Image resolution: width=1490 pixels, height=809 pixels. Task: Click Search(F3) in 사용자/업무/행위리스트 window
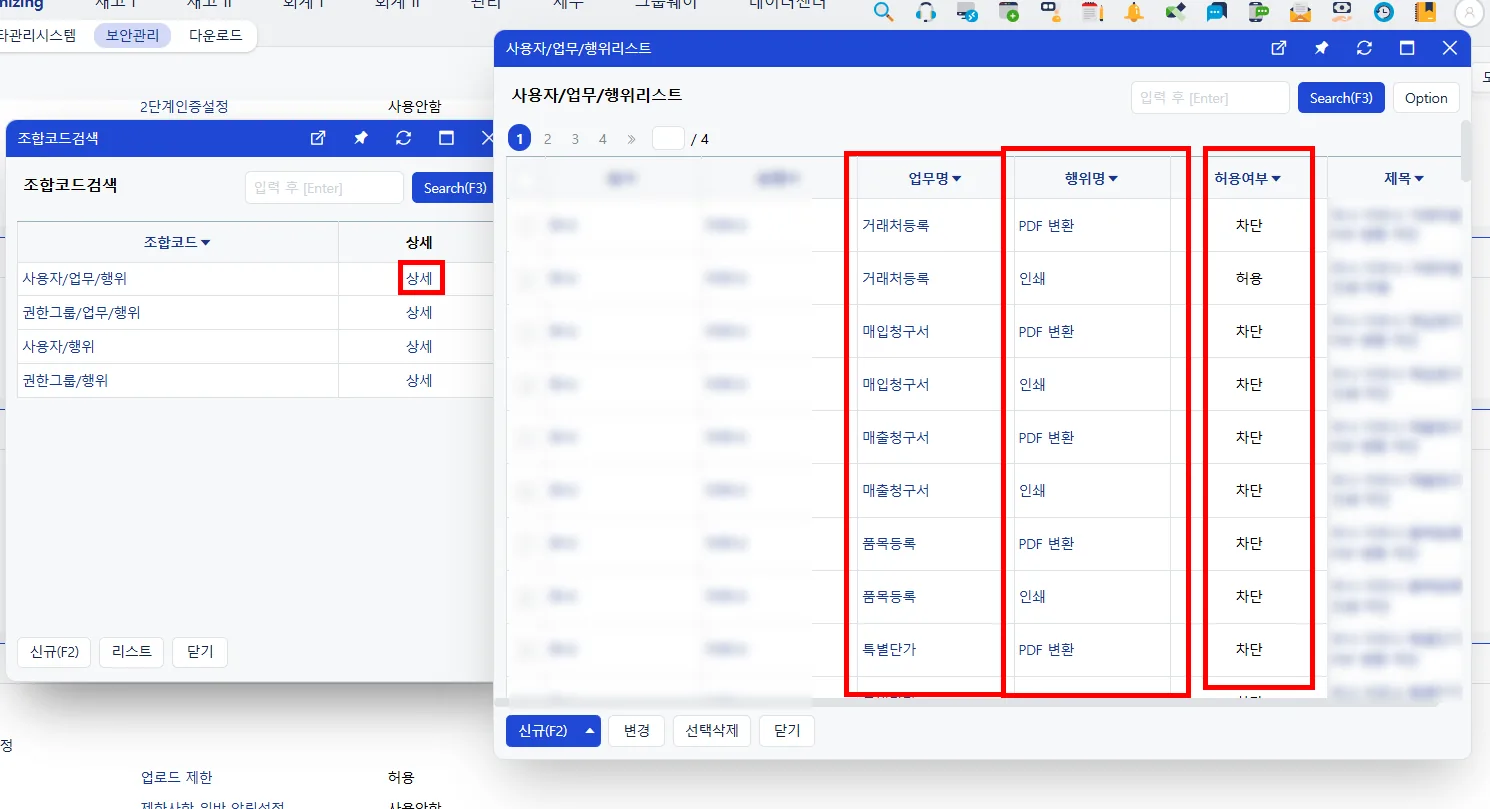pyautogui.click(x=1341, y=98)
